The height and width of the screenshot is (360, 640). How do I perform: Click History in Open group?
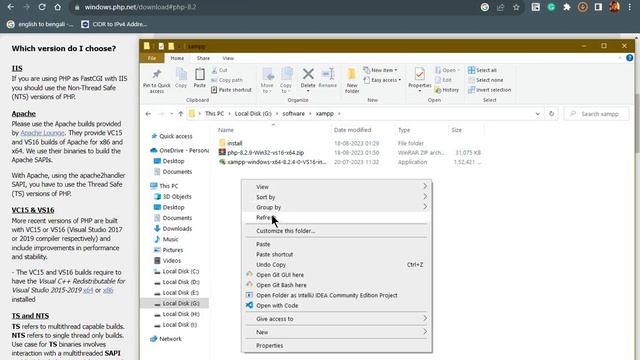(x=447, y=90)
